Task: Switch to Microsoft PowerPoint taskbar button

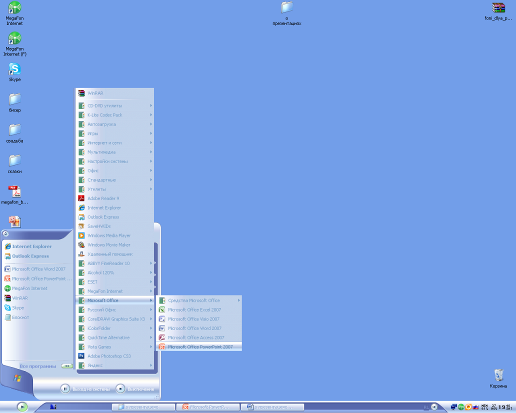Action: (x=207, y=407)
